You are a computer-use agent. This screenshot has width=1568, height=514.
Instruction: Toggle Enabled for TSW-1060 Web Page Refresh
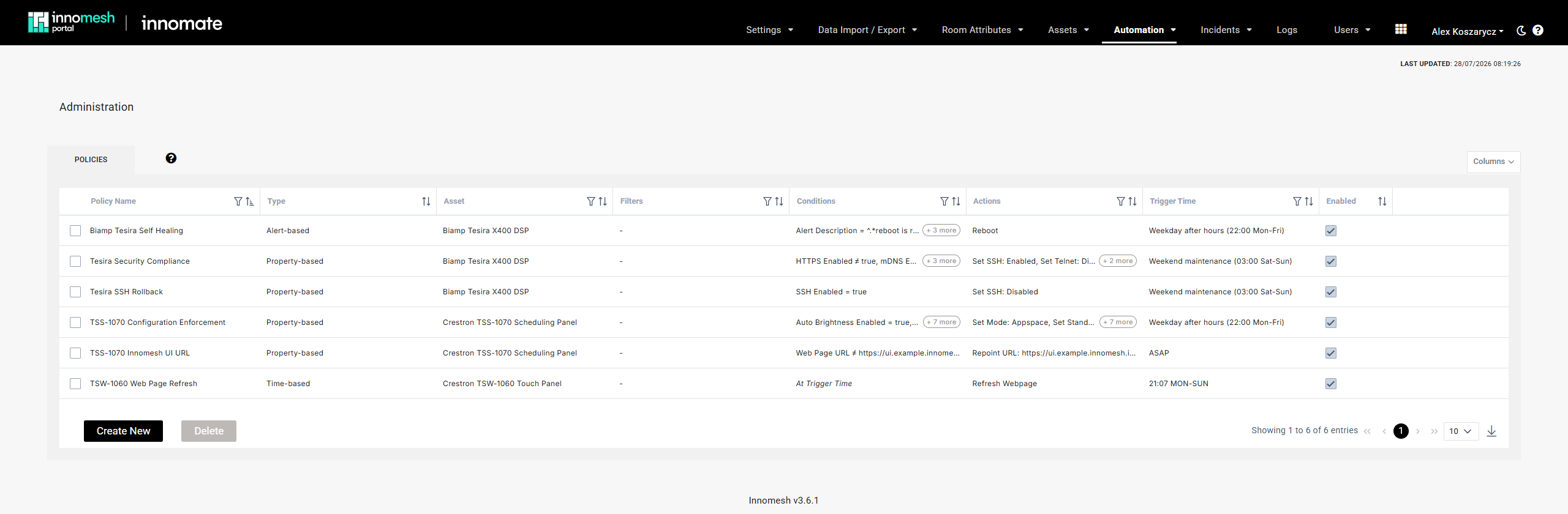1331,384
